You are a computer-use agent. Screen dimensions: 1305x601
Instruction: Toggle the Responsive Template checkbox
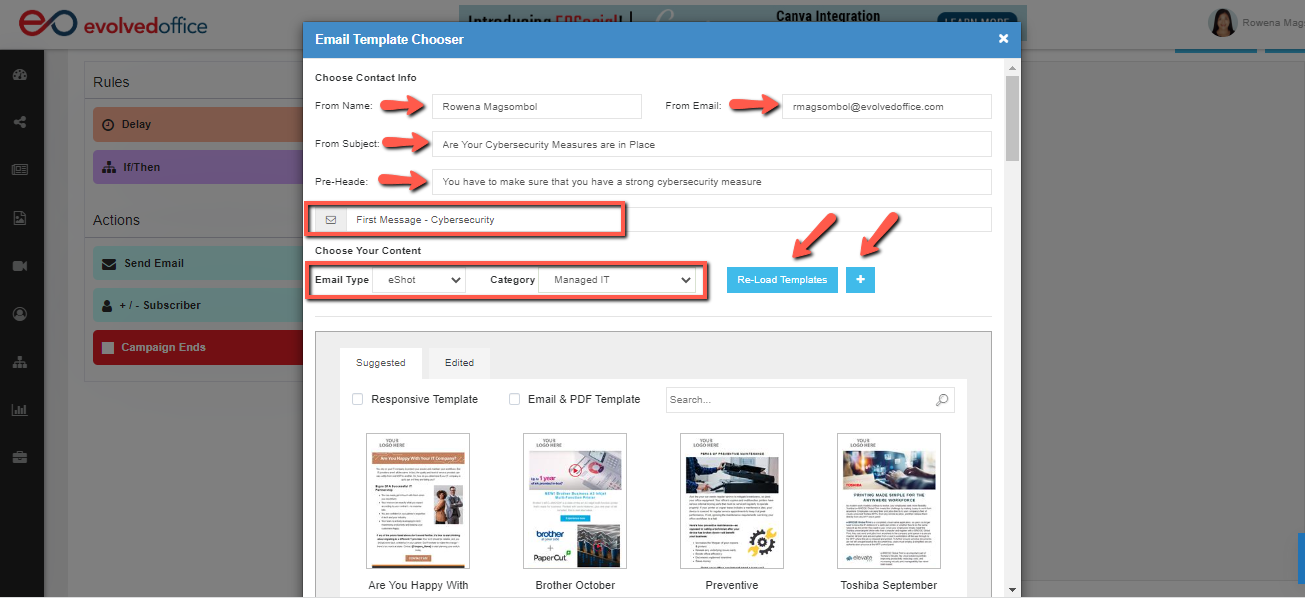click(x=358, y=399)
